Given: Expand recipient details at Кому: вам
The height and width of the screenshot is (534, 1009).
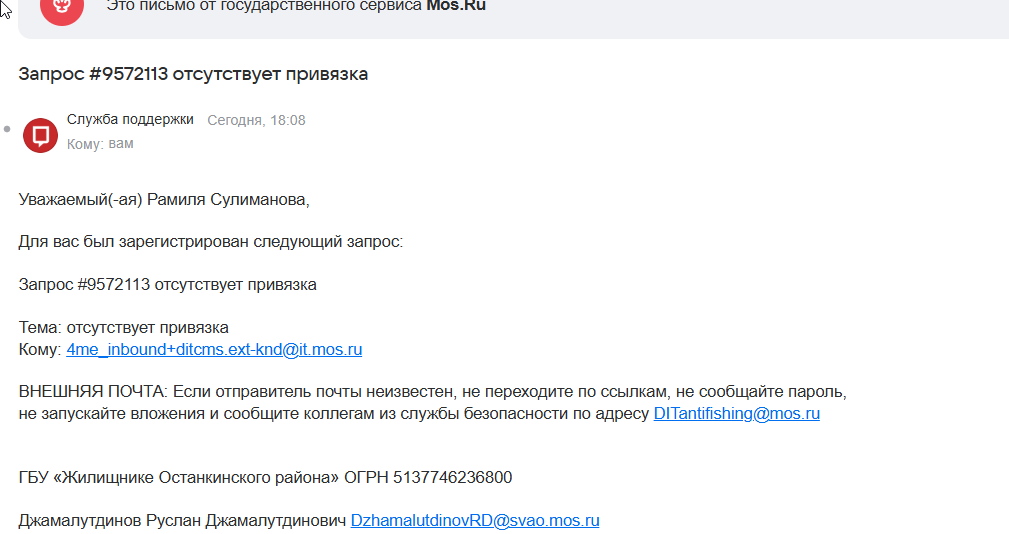Looking at the screenshot, I should click(100, 143).
